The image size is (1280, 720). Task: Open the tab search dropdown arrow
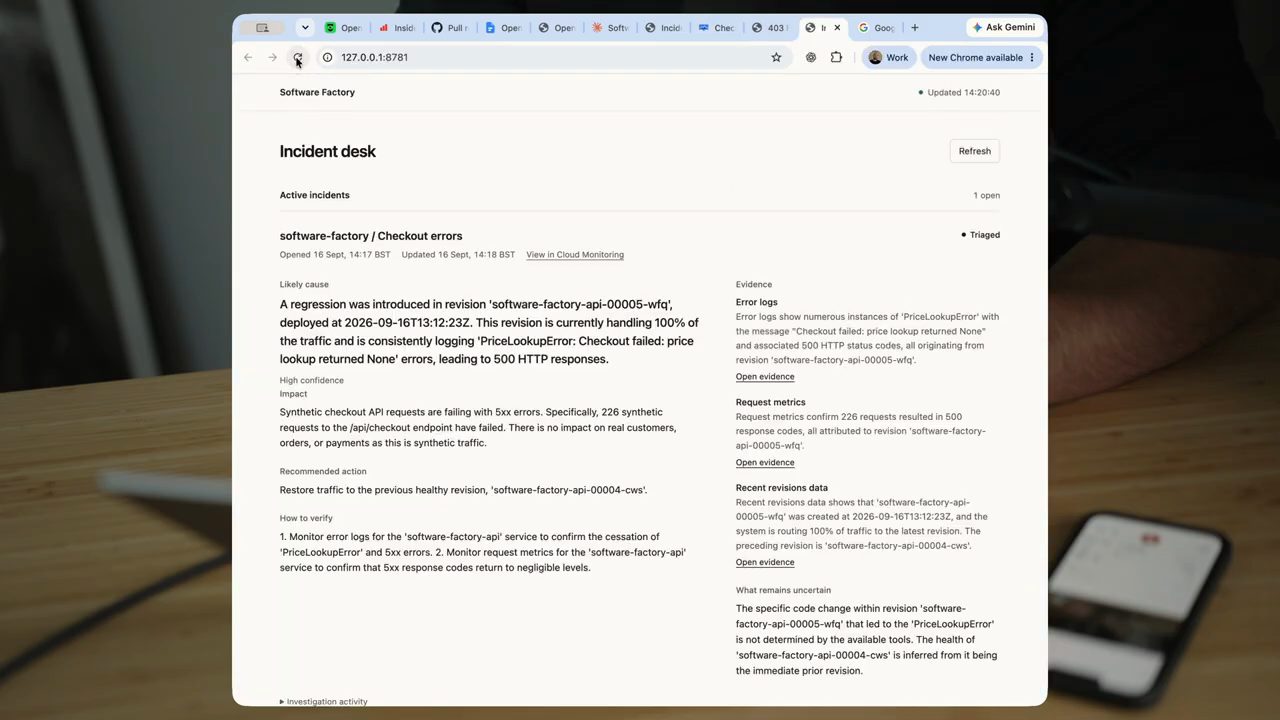pyautogui.click(x=305, y=28)
